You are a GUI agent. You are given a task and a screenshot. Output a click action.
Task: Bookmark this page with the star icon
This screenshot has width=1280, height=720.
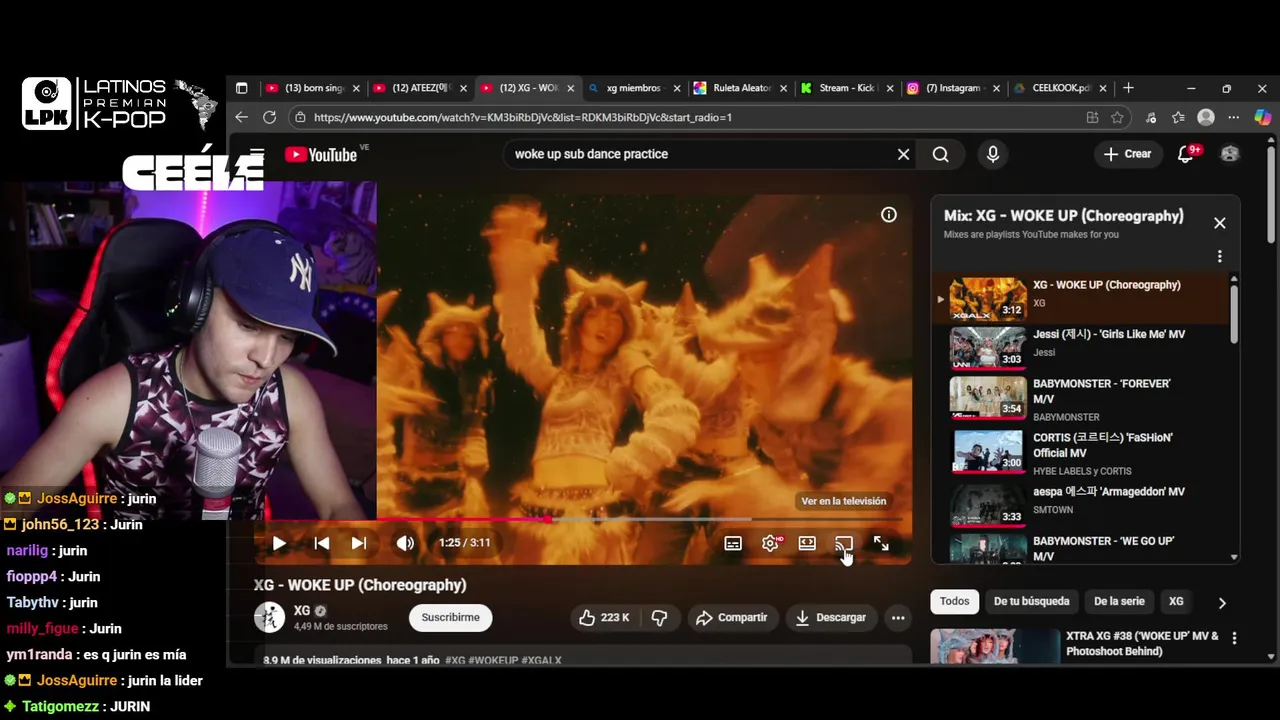click(1117, 117)
